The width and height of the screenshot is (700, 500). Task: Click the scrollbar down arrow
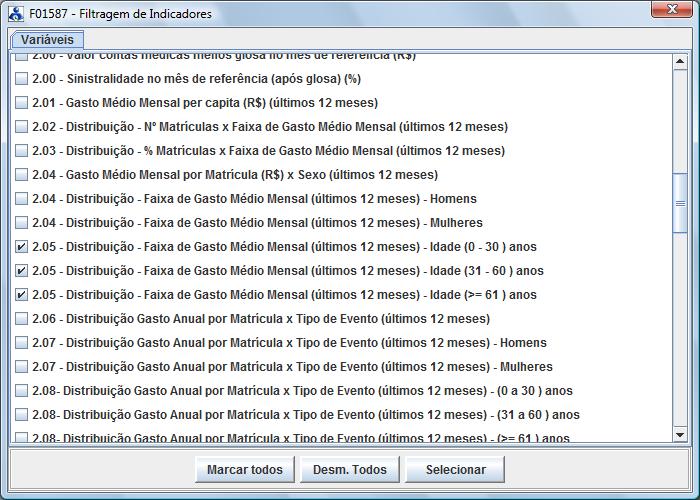(681, 435)
